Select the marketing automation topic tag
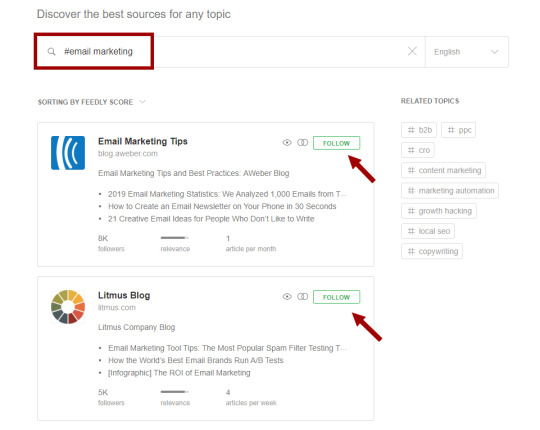540x430 pixels. 450,191
